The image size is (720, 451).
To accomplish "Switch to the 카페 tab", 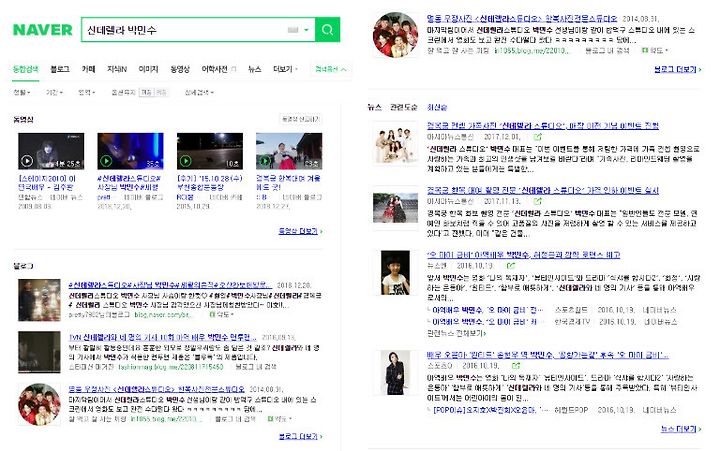I will point(88,69).
